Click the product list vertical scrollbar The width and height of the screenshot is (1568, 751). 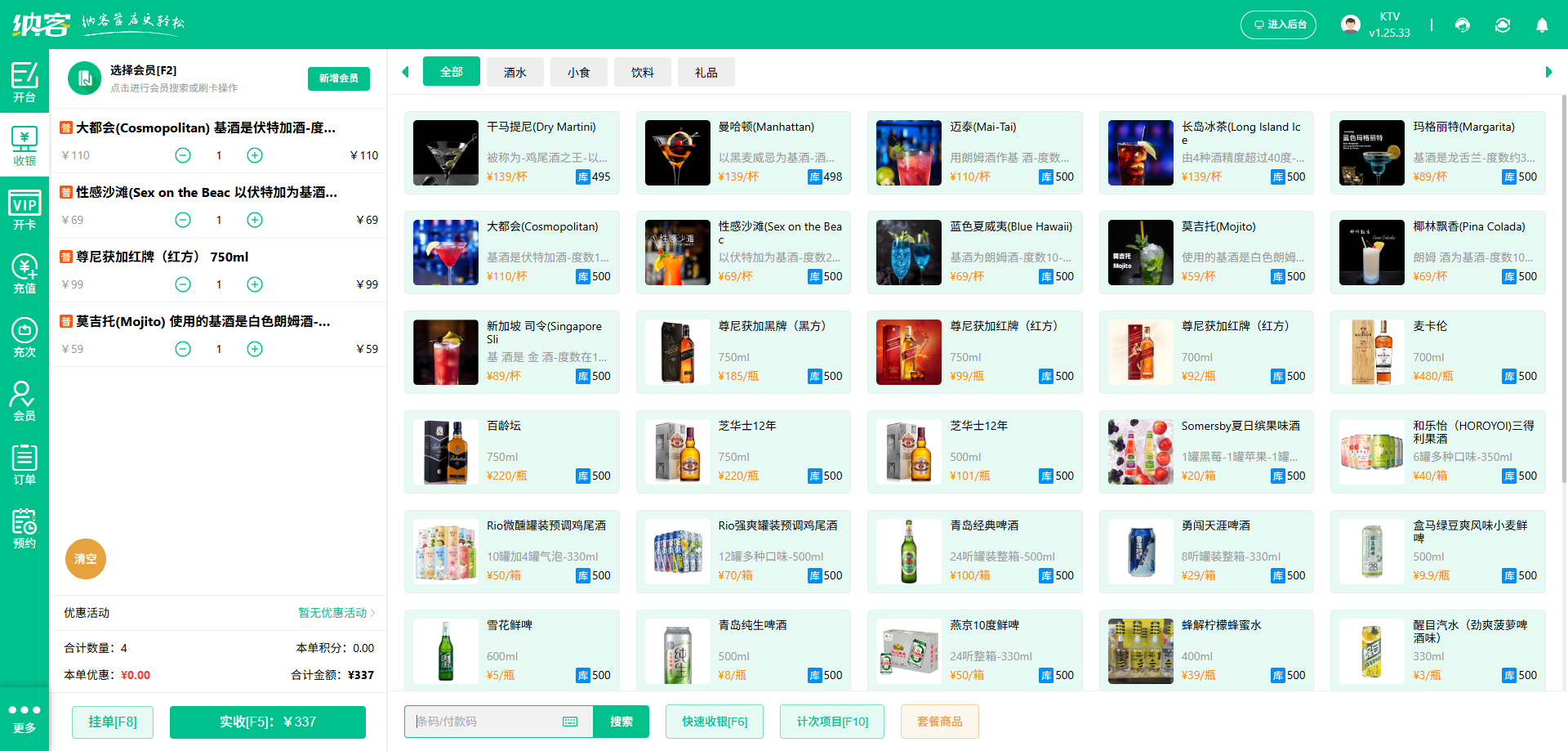[1563, 290]
